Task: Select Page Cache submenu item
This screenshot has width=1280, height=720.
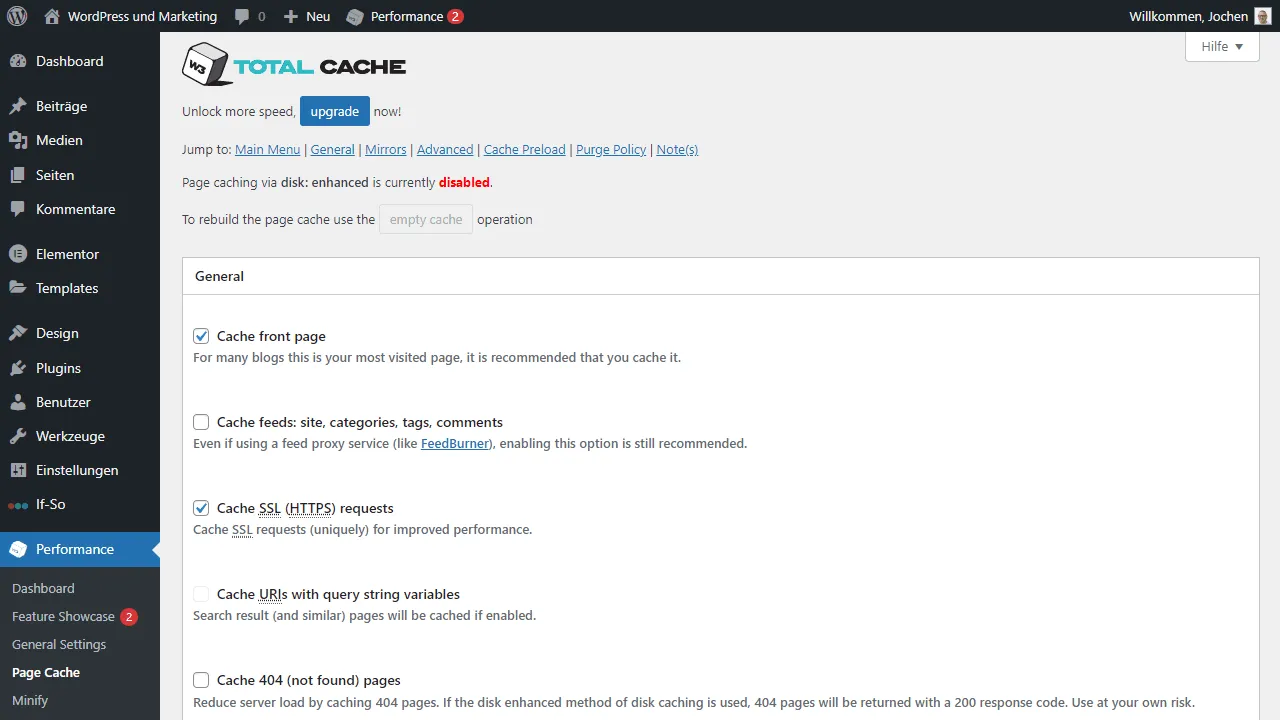Action: (46, 672)
